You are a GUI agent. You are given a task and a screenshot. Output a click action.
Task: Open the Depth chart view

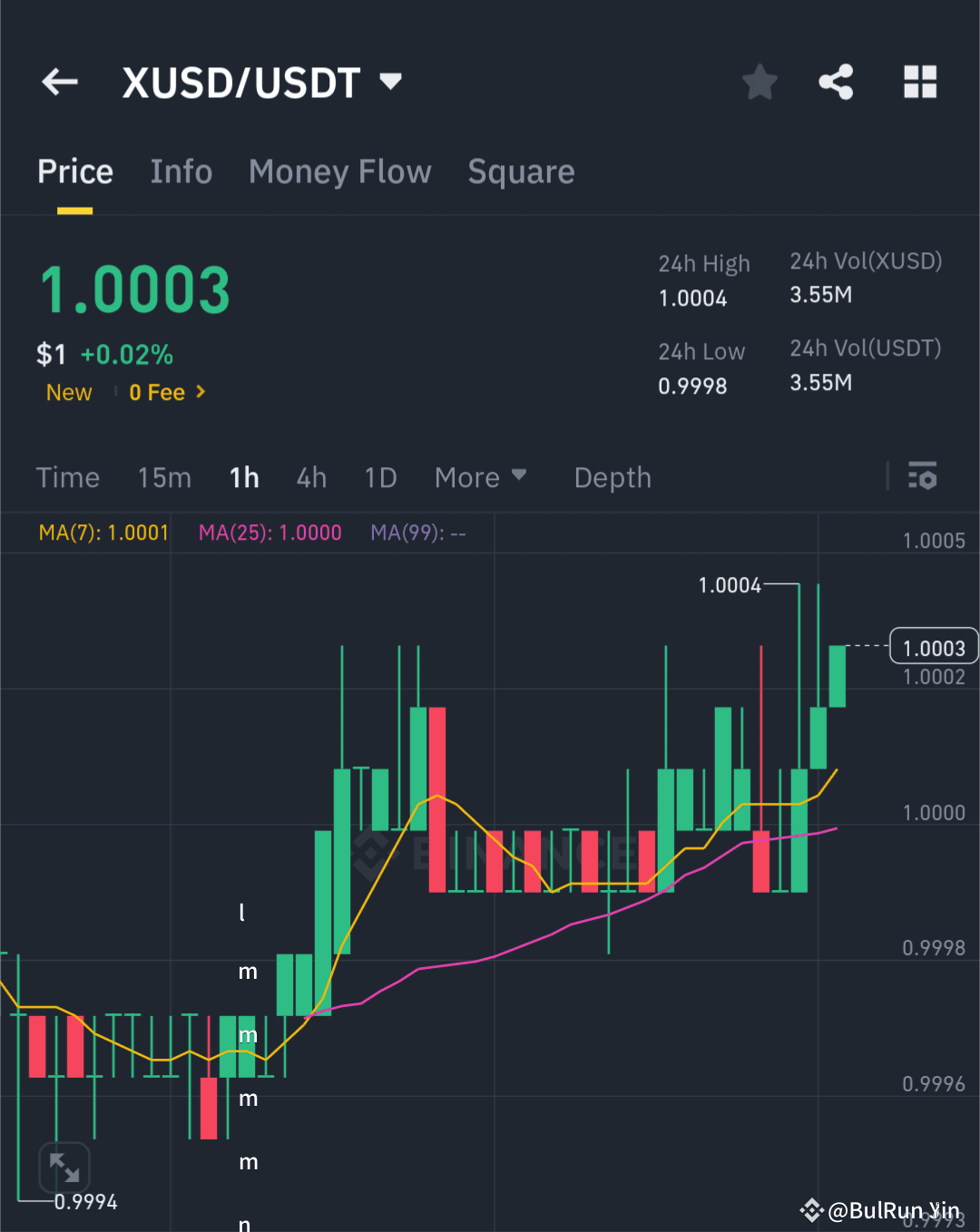click(x=612, y=477)
